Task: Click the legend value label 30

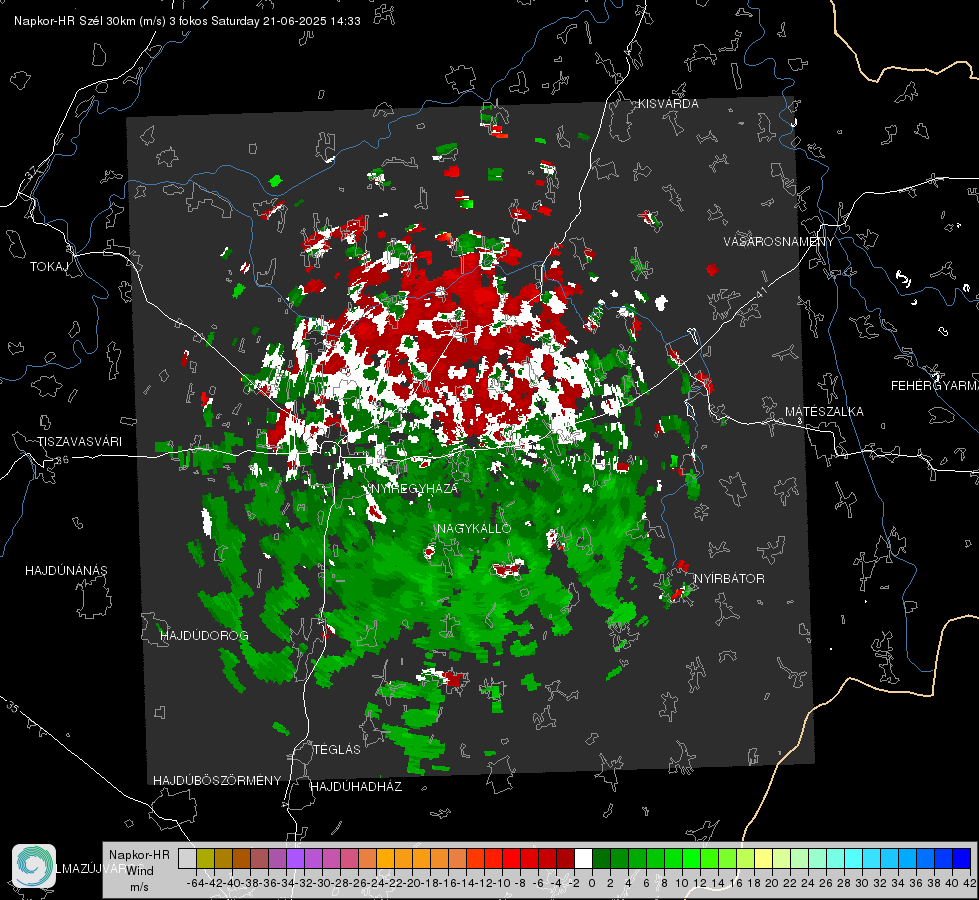Action: click(862, 883)
